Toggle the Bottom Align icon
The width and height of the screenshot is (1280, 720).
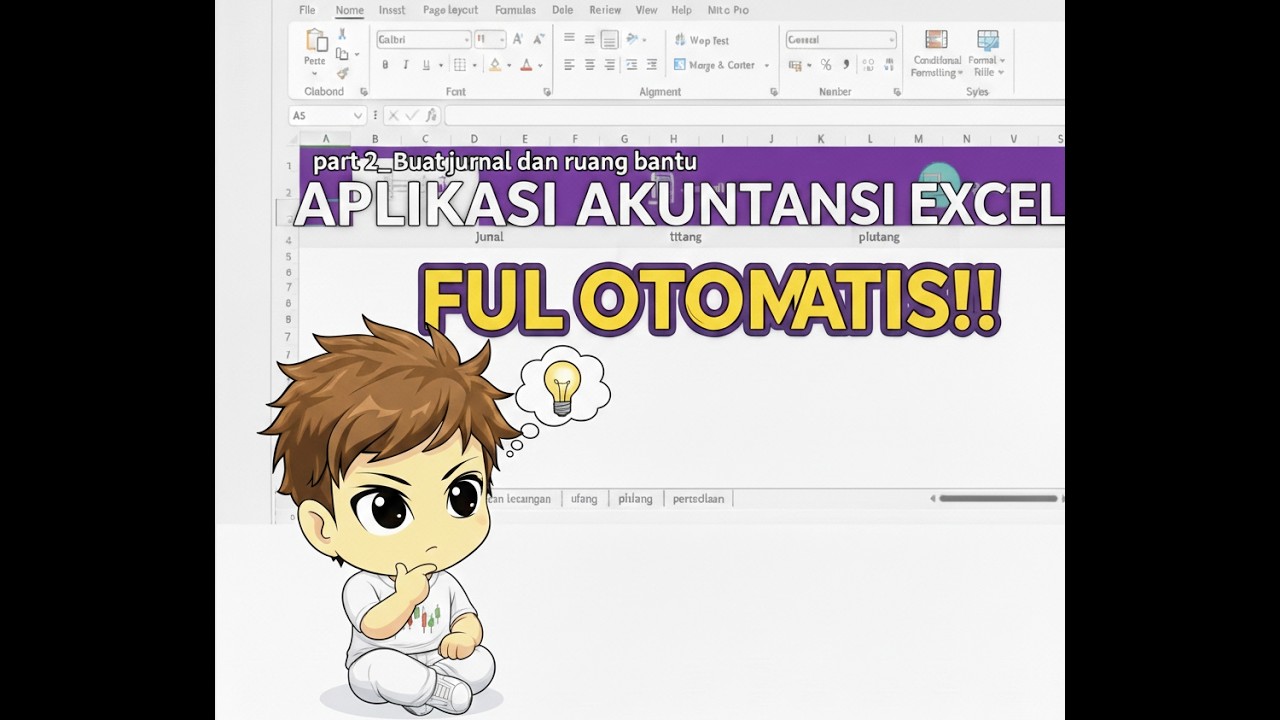609,40
